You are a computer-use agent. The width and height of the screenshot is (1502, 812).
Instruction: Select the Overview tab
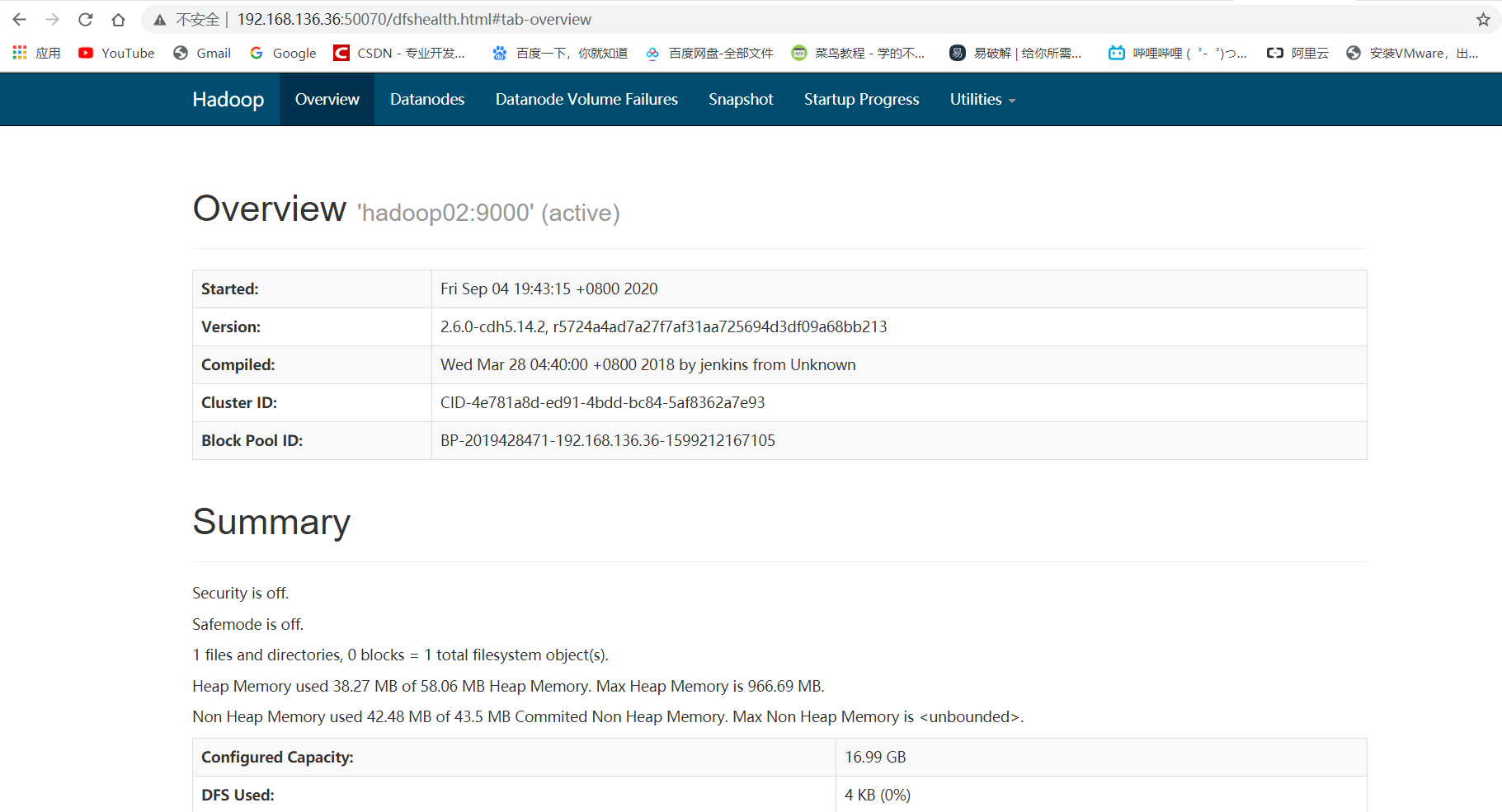coord(327,99)
